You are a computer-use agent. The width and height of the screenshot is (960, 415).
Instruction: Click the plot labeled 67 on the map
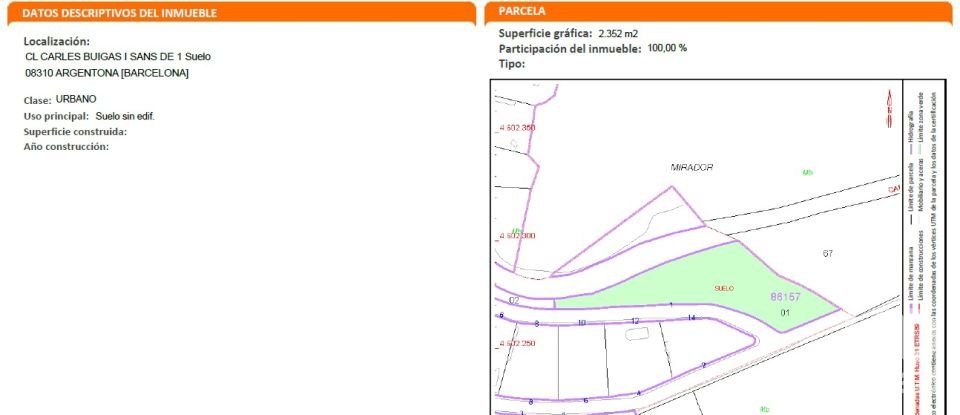point(828,253)
